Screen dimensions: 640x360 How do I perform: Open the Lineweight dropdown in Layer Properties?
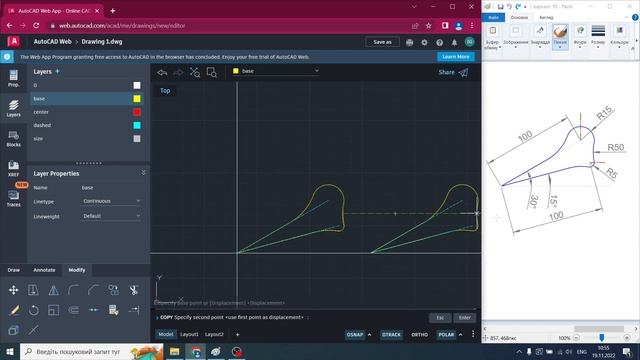[111, 216]
